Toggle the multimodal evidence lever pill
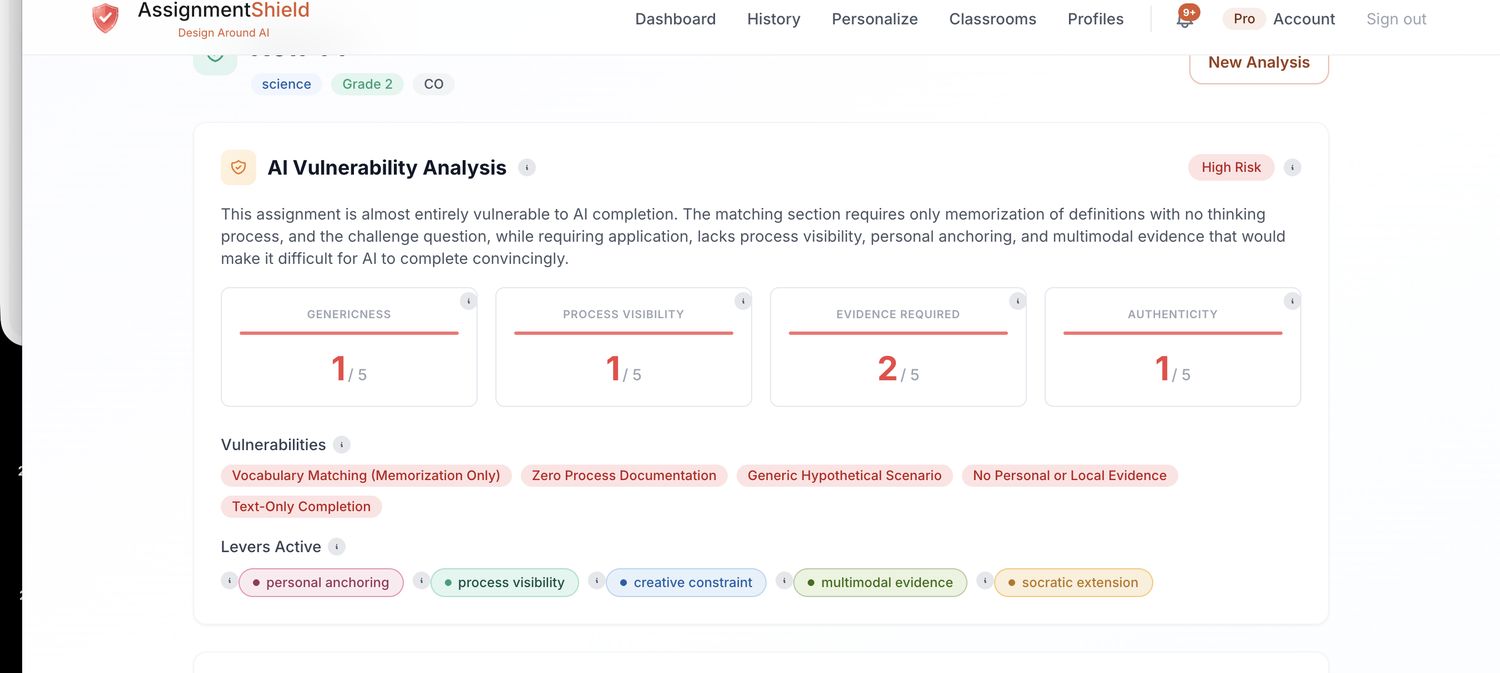 [880, 583]
